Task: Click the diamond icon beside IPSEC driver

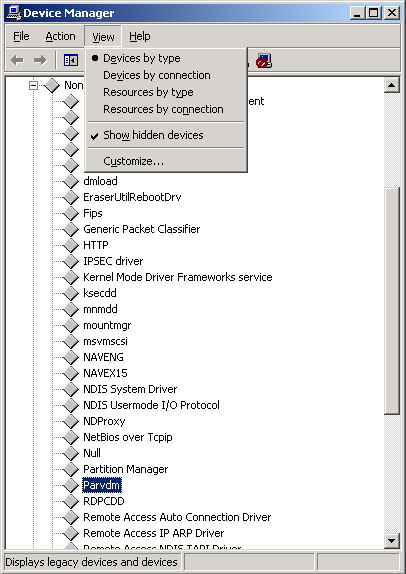Action: pyautogui.click(x=71, y=261)
